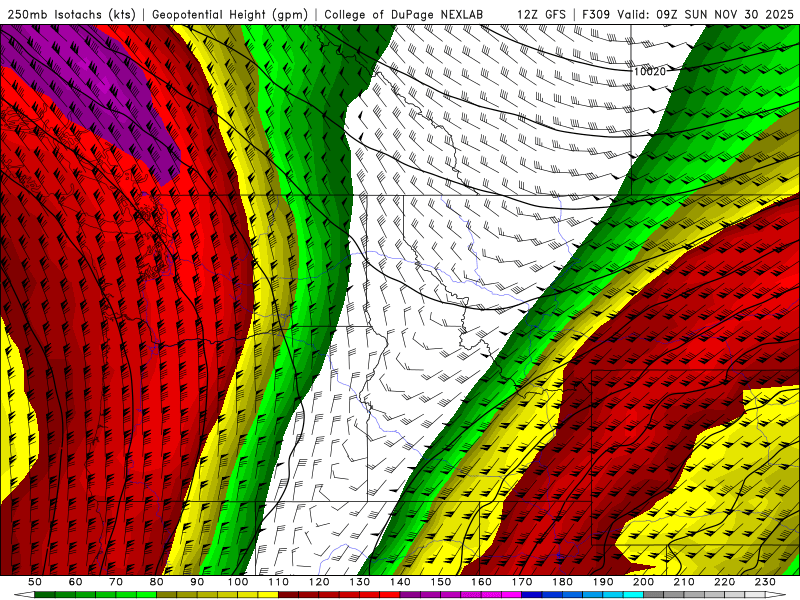
Task: Click the 10020 height contour label
Action: coord(649,71)
